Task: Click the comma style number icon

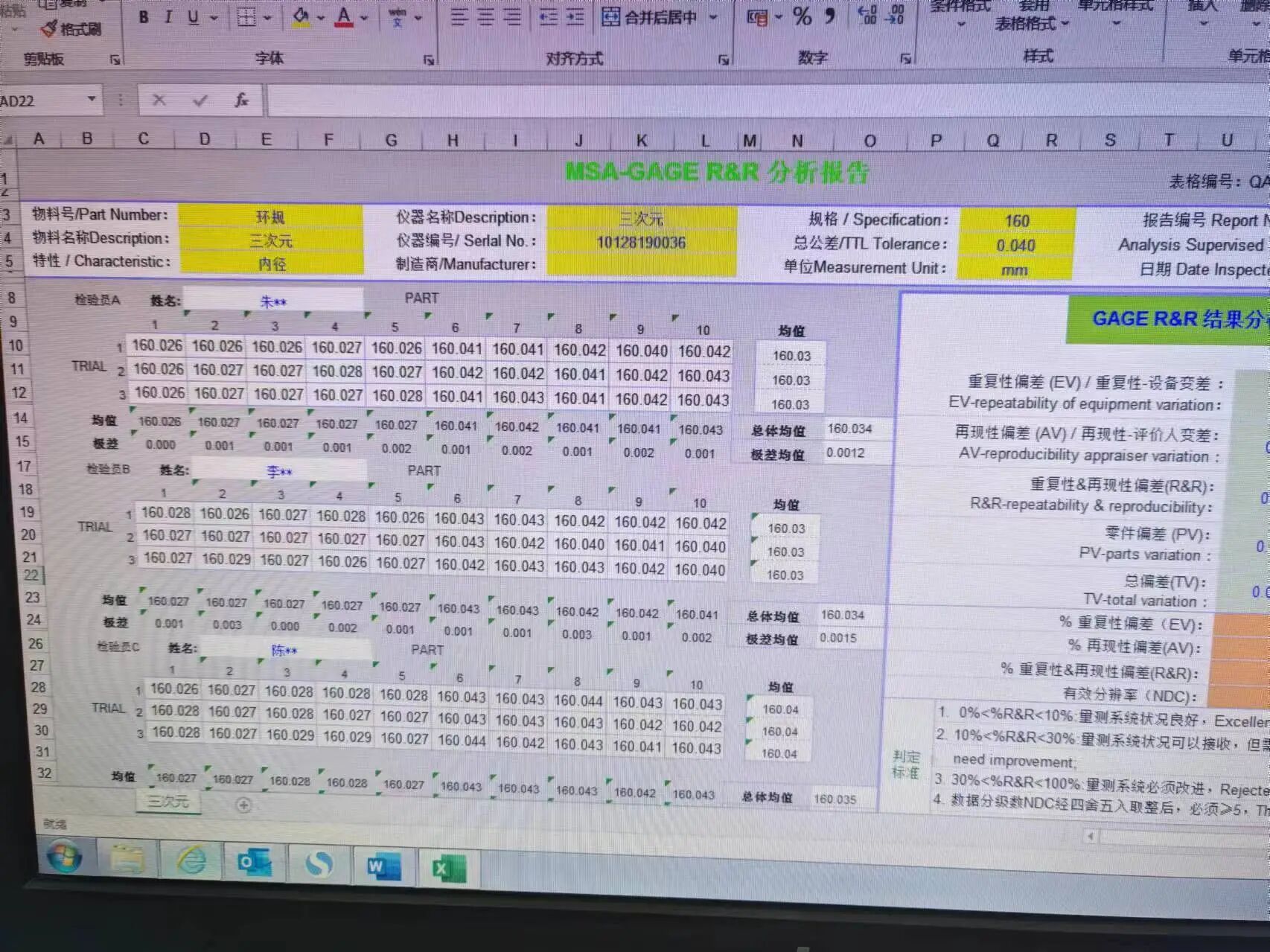Action: click(829, 16)
